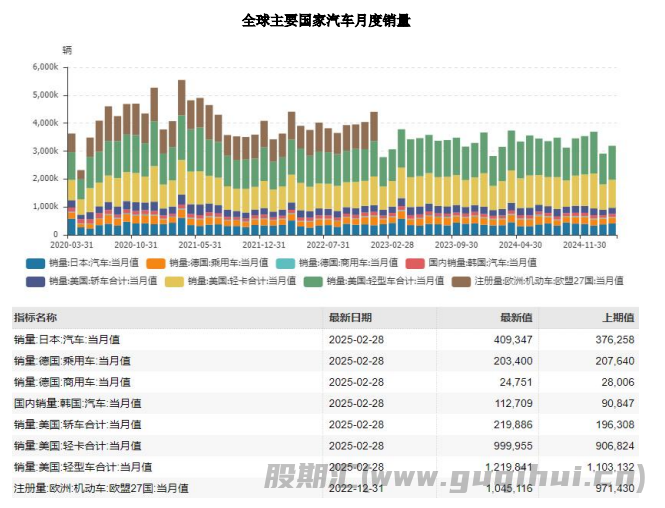Click the teal Germany commercial vehicle legend swatch
The height and width of the screenshot is (508, 665).
[289, 263]
